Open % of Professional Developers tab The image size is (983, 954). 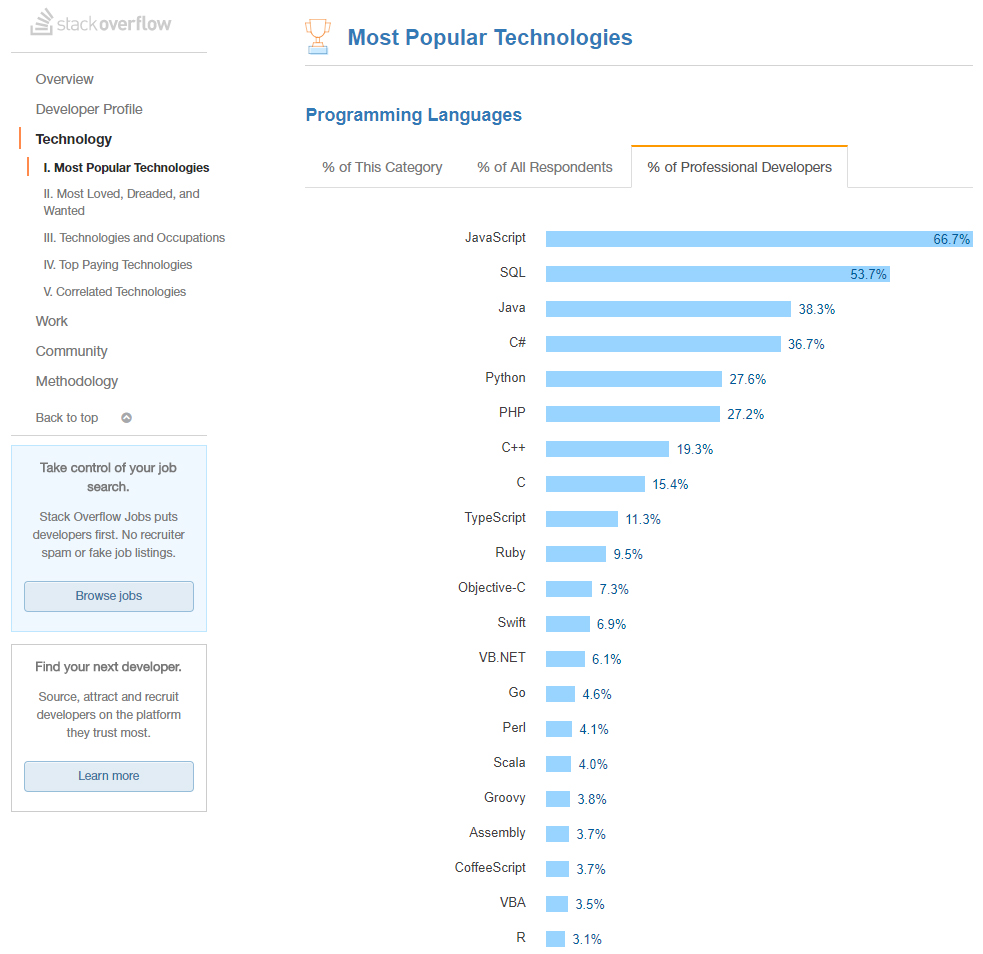739,167
